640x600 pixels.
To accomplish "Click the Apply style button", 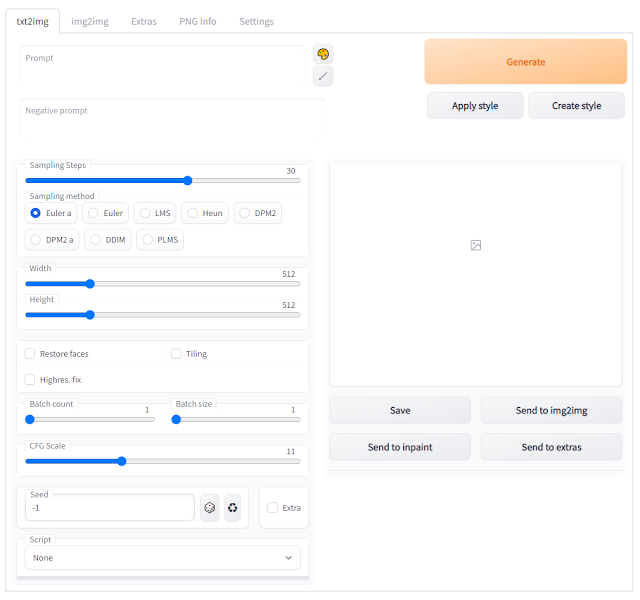I will 475,106.
